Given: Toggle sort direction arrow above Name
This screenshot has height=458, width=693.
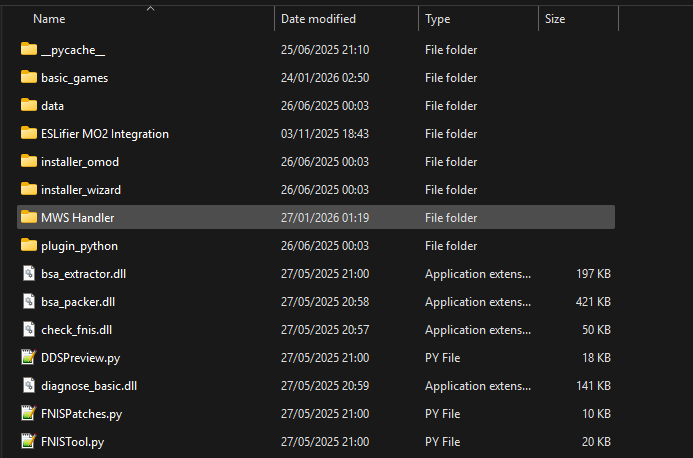Looking at the screenshot, I should pyautogui.click(x=150, y=8).
